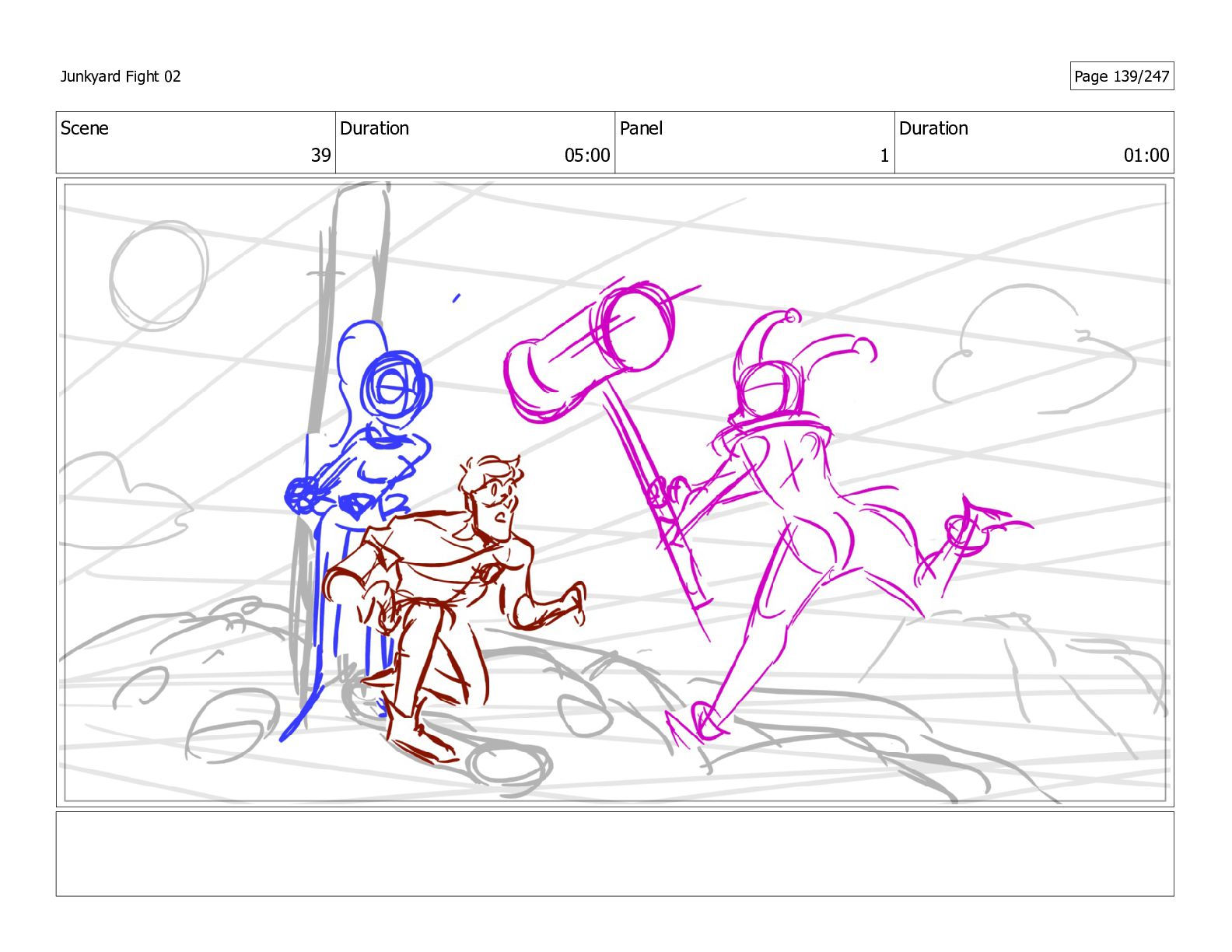Click the panel duration value '01:00'

point(1146,156)
